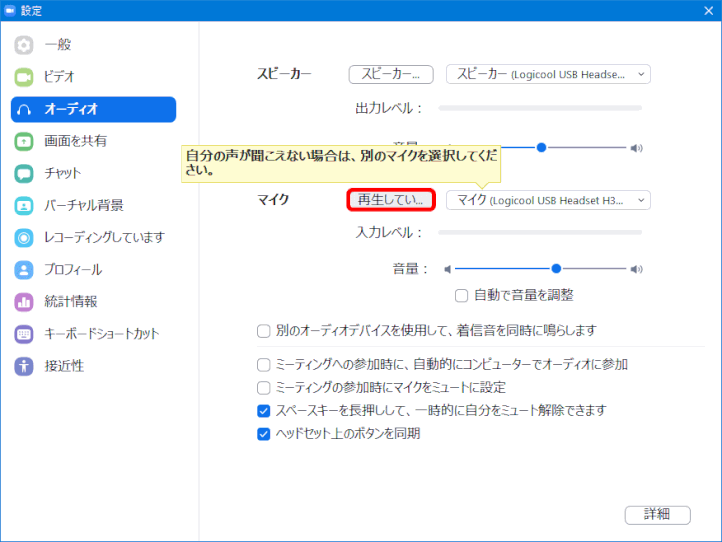Check 別のオーディオデバイスを使用して着信音 option
Image resolution: width=722 pixels, height=542 pixels.
tap(263, 331)
